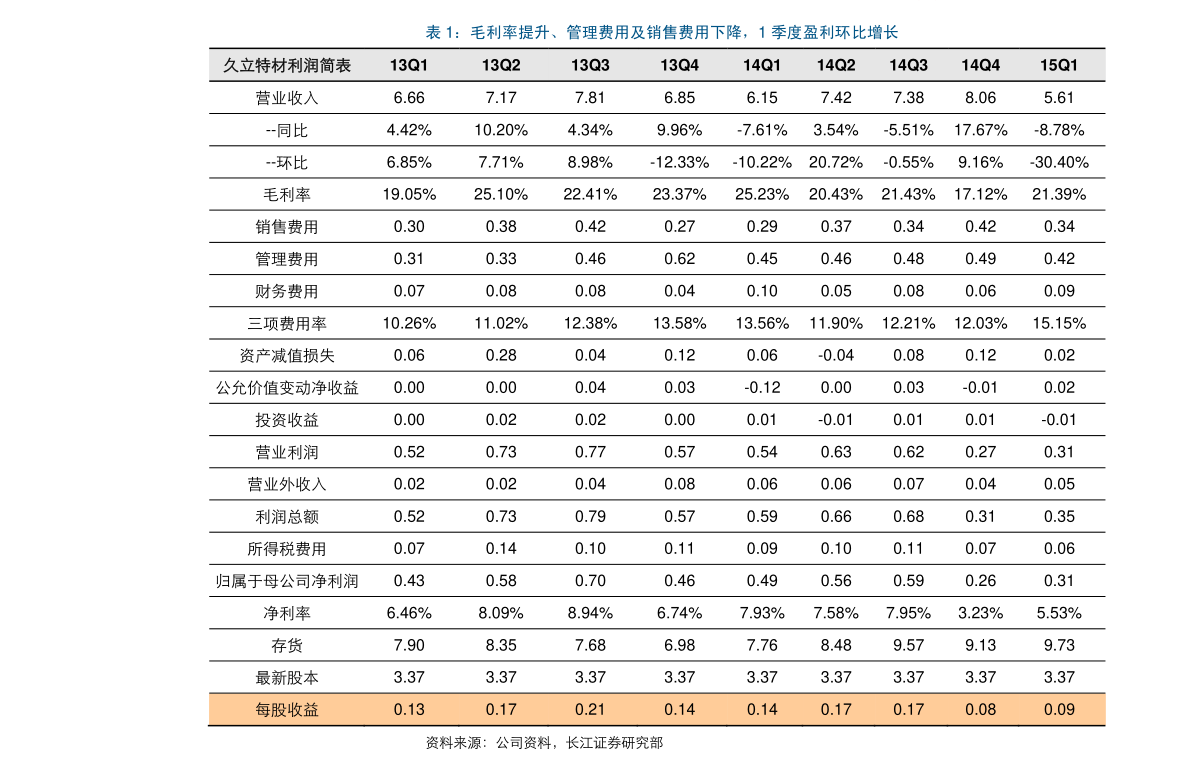Screen dimensions: 1191x771
Task: Select the 14Q1 column header
Action: (x=761, y=64)
